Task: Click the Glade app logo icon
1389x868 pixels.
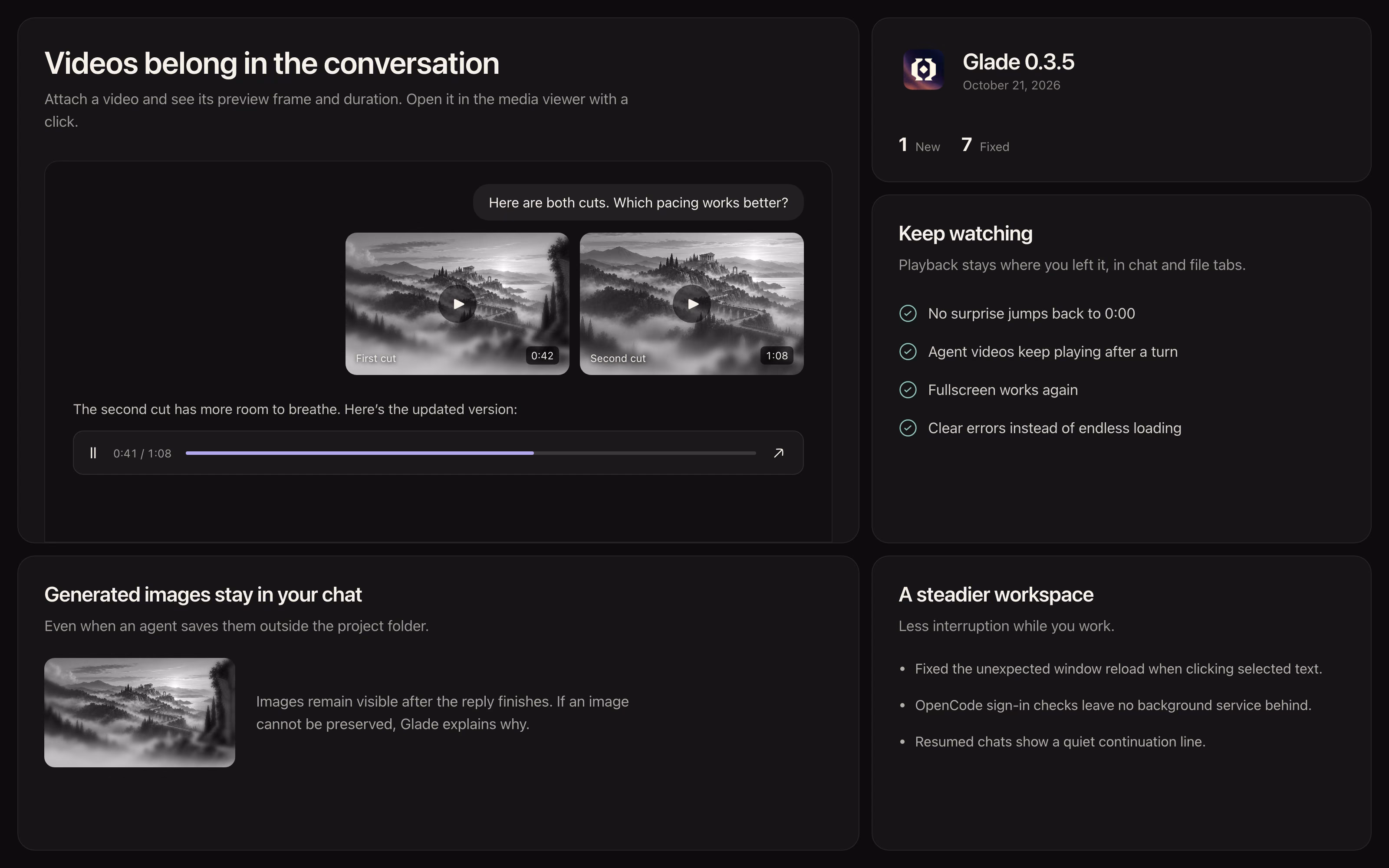Action: 923,69
